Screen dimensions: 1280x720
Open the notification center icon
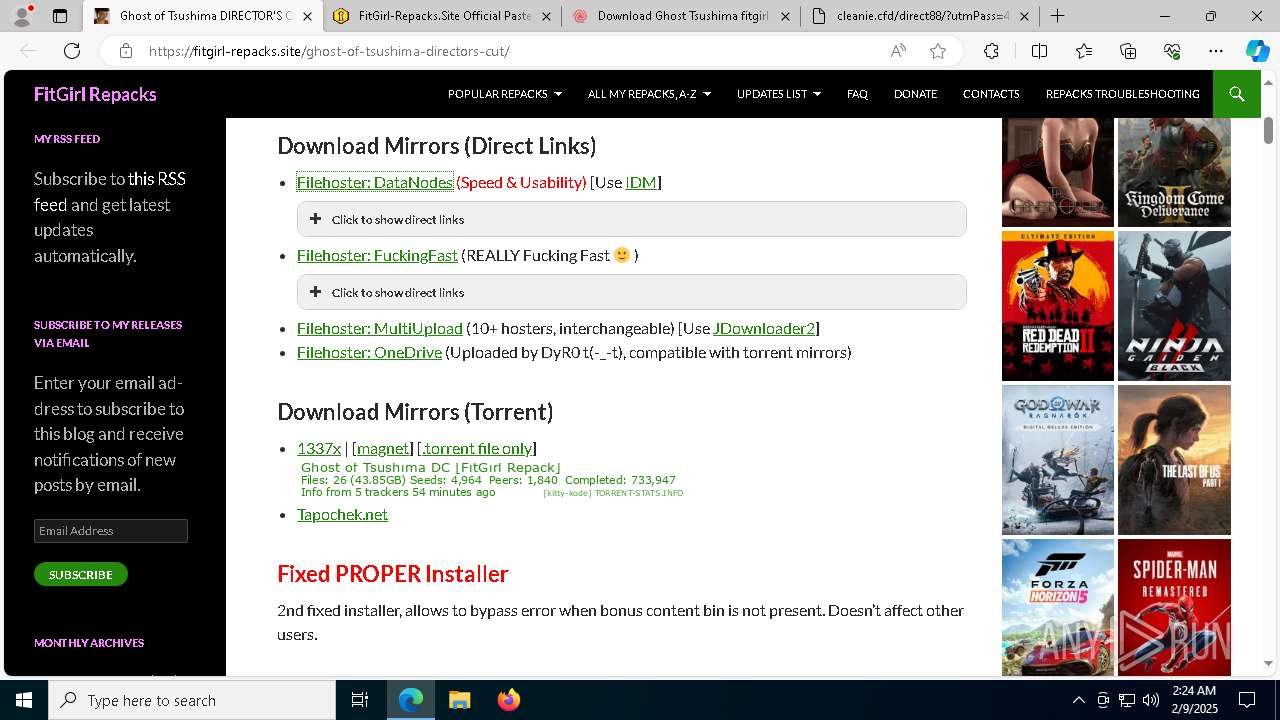coord(1247,700)
